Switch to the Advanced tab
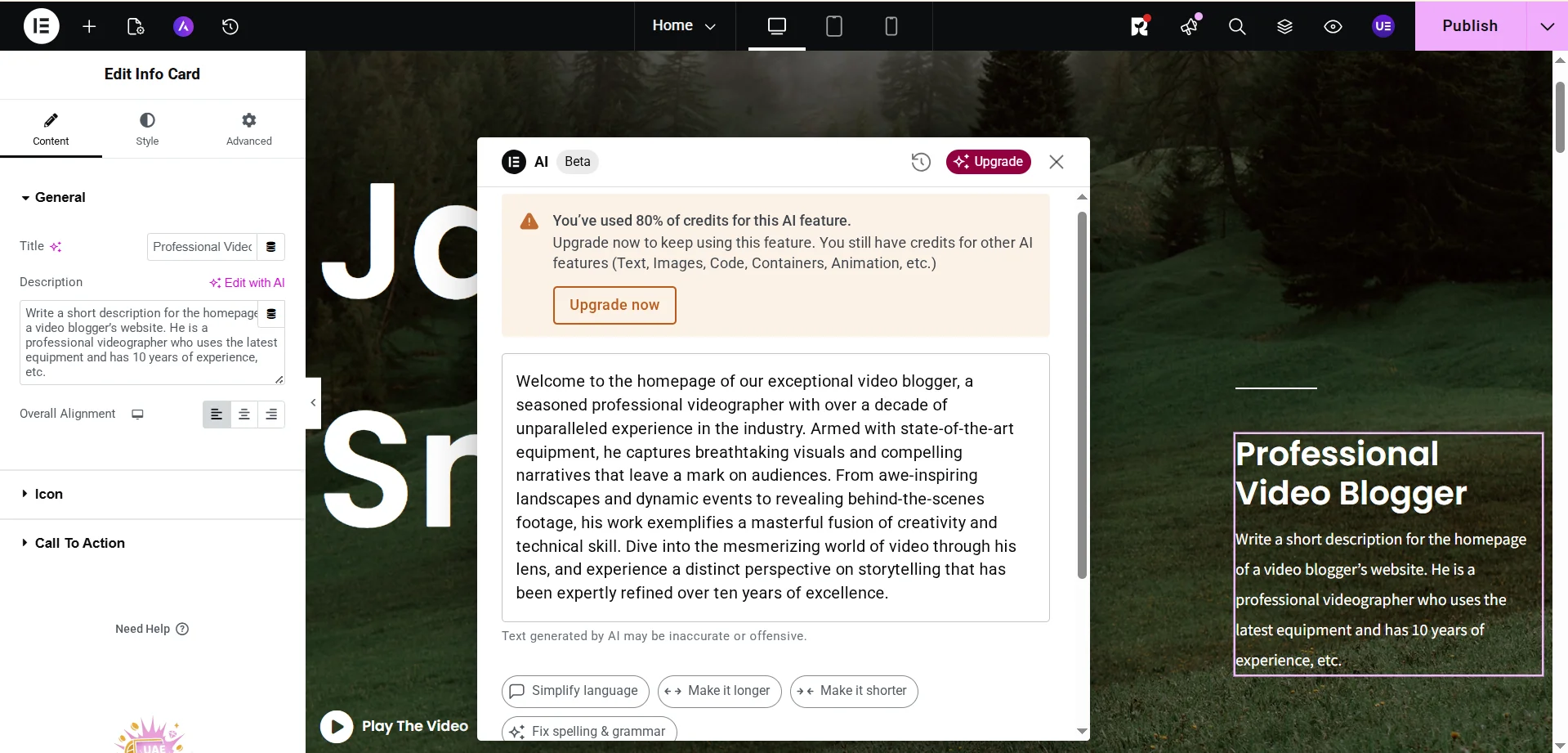The width and height of the screenshot is (1568, 753). [248, 128]
